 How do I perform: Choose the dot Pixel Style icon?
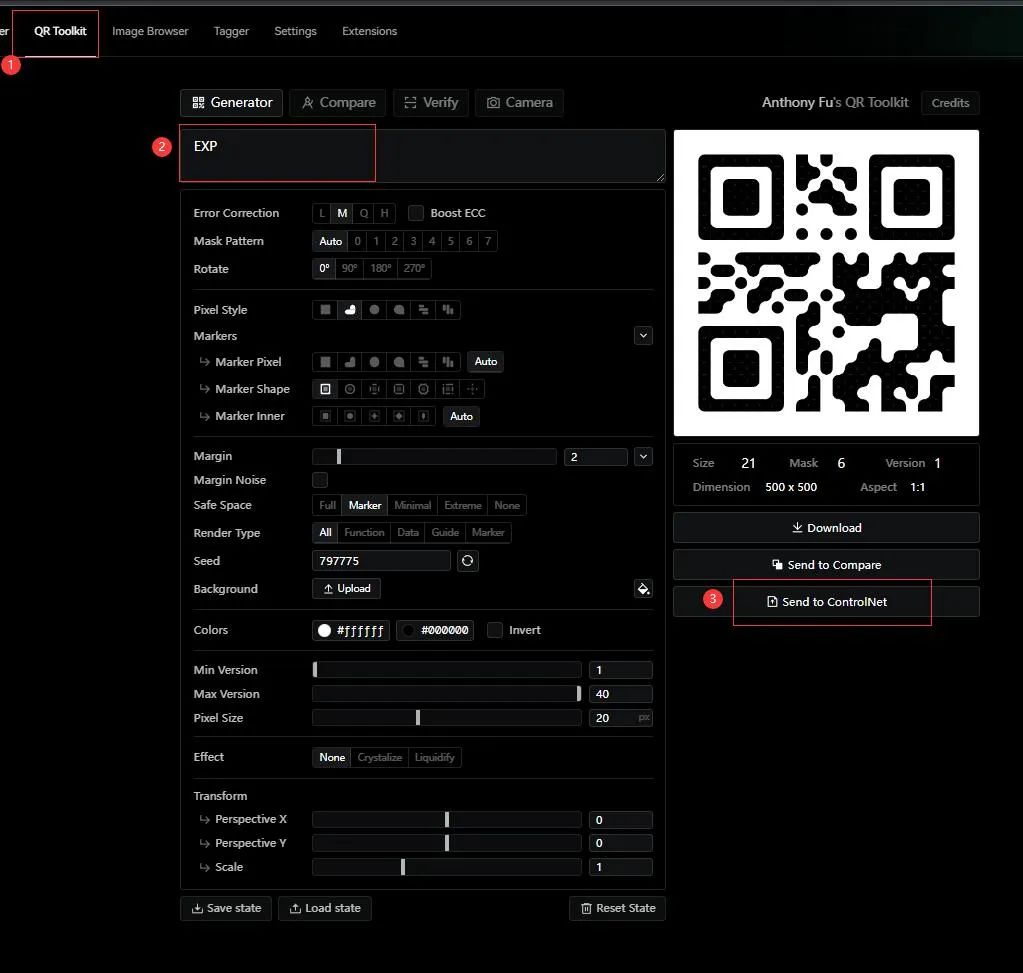point(374,309)
